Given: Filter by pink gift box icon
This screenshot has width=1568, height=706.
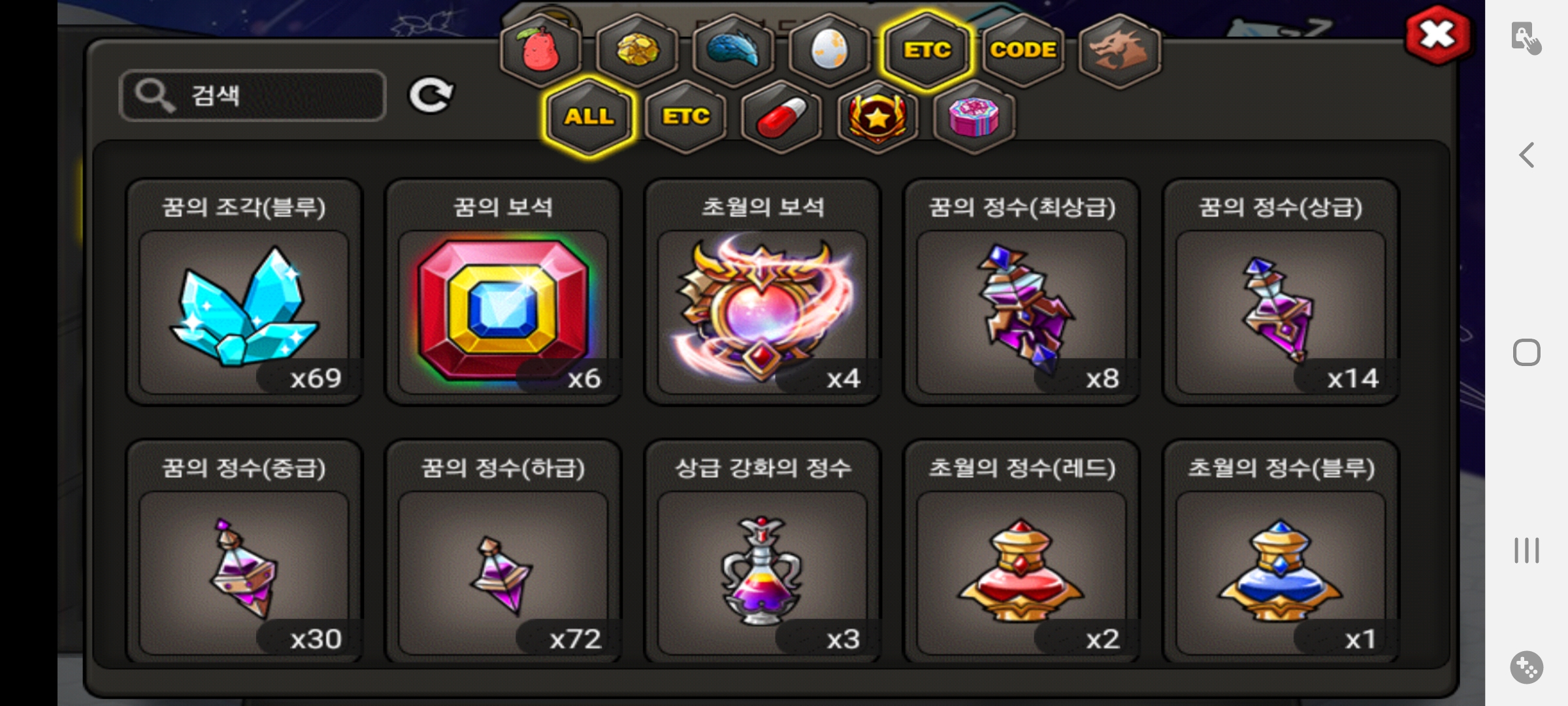Looking at the screenshot, I should click(974, 118).
